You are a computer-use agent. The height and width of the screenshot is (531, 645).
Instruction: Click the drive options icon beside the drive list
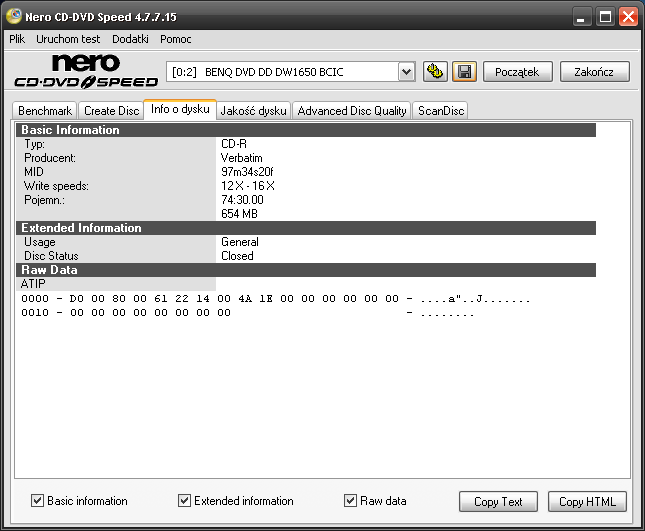click(435, 72)
